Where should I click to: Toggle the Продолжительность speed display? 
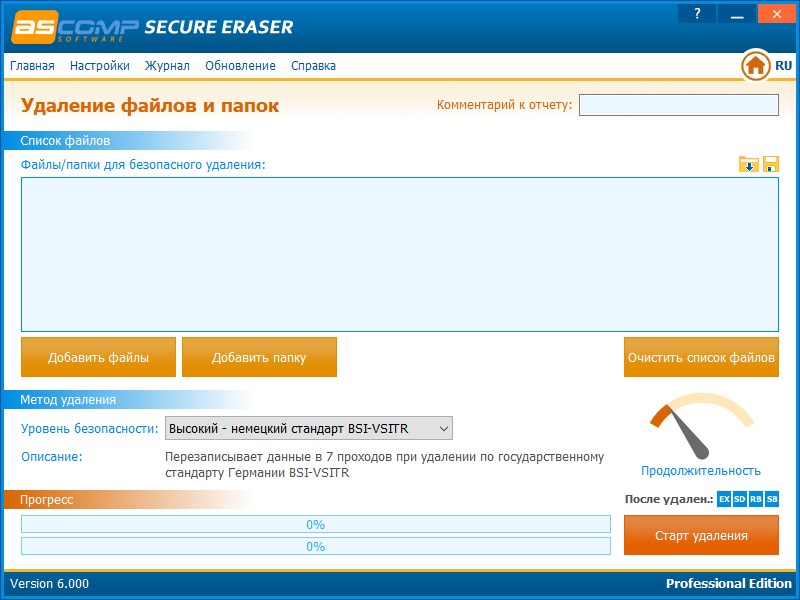pos(699,470)
